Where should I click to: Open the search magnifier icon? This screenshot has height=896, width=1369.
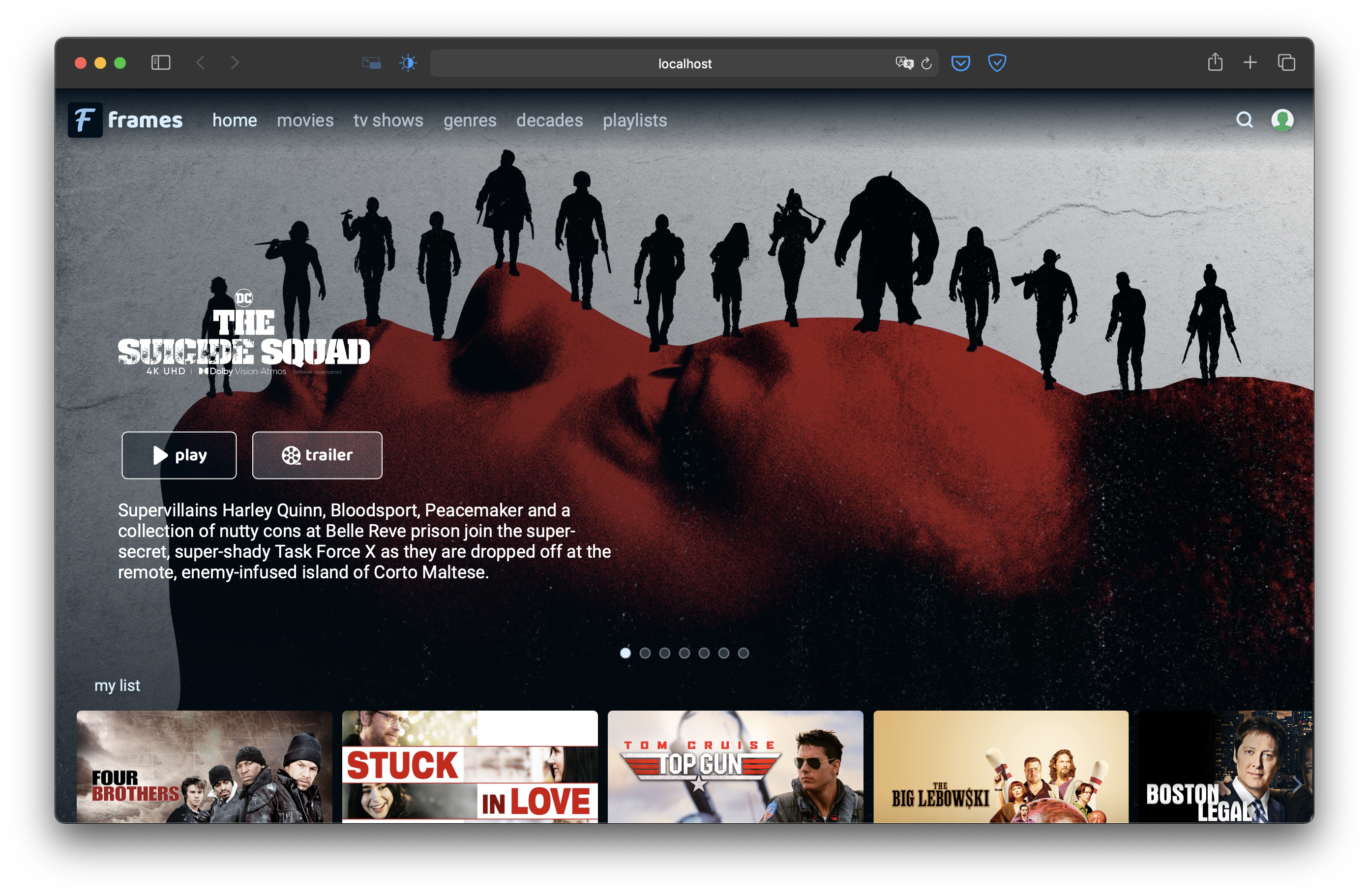(1244, 119)
